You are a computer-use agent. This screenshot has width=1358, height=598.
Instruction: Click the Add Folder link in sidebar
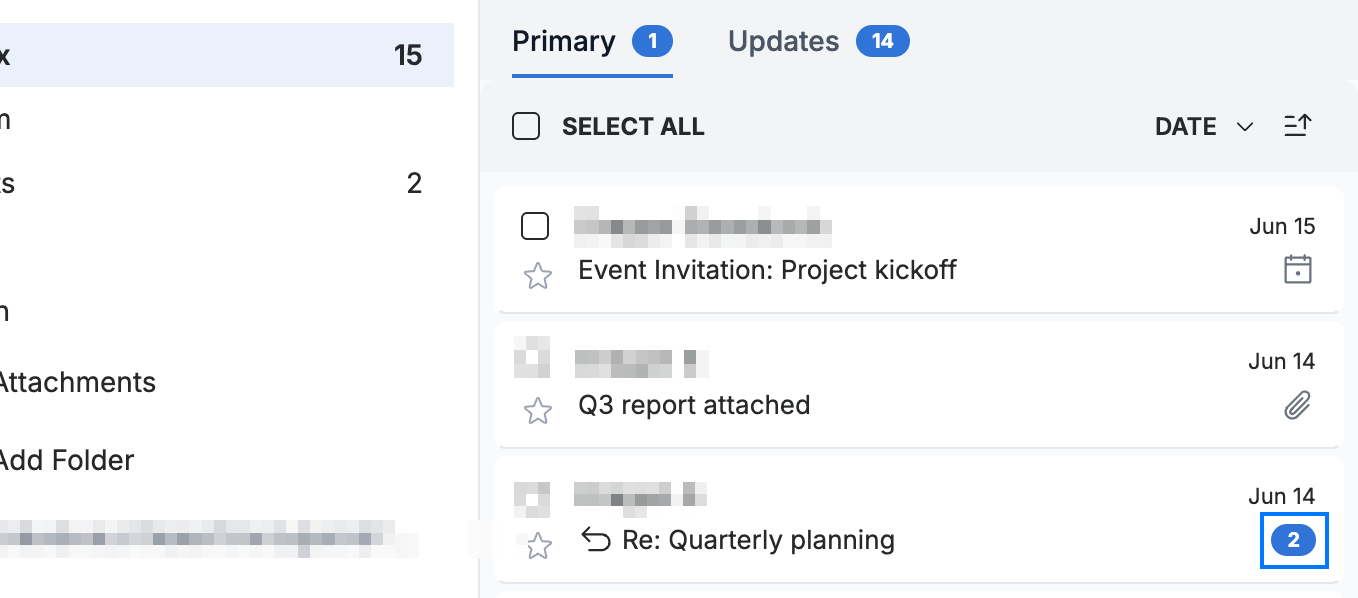[67, 460]
